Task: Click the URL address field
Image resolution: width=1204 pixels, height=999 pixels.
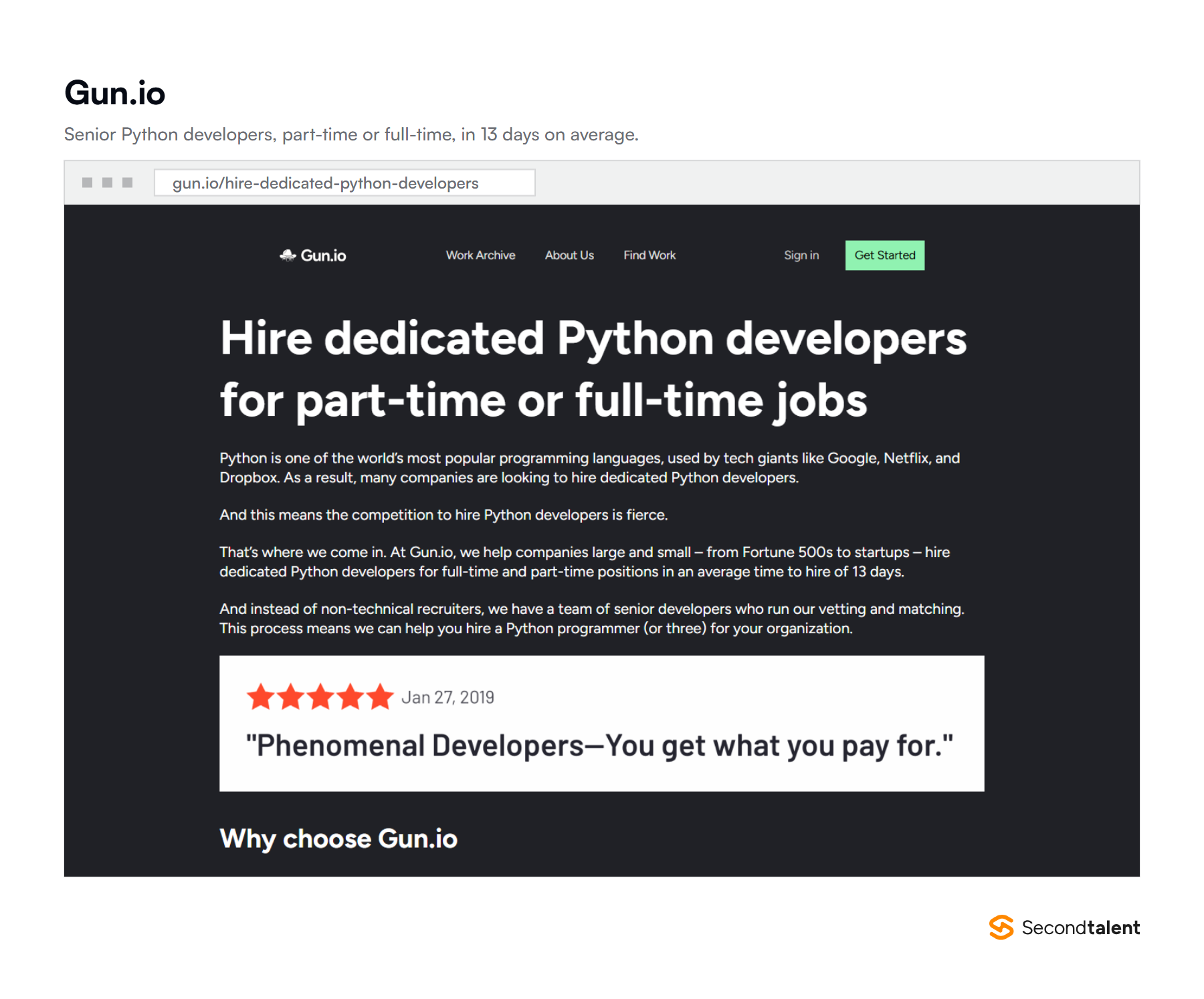Action: 344,183
